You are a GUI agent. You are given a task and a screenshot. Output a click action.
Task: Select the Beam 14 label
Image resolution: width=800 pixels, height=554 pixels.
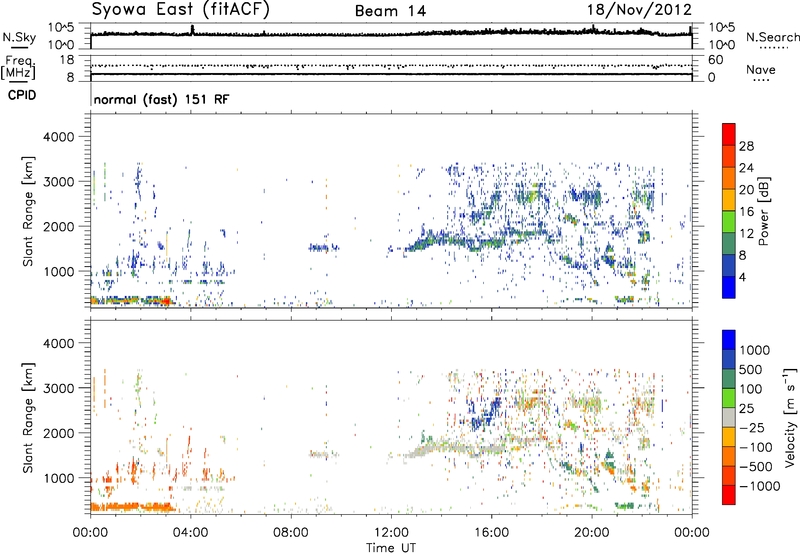(x=390, y=11)
